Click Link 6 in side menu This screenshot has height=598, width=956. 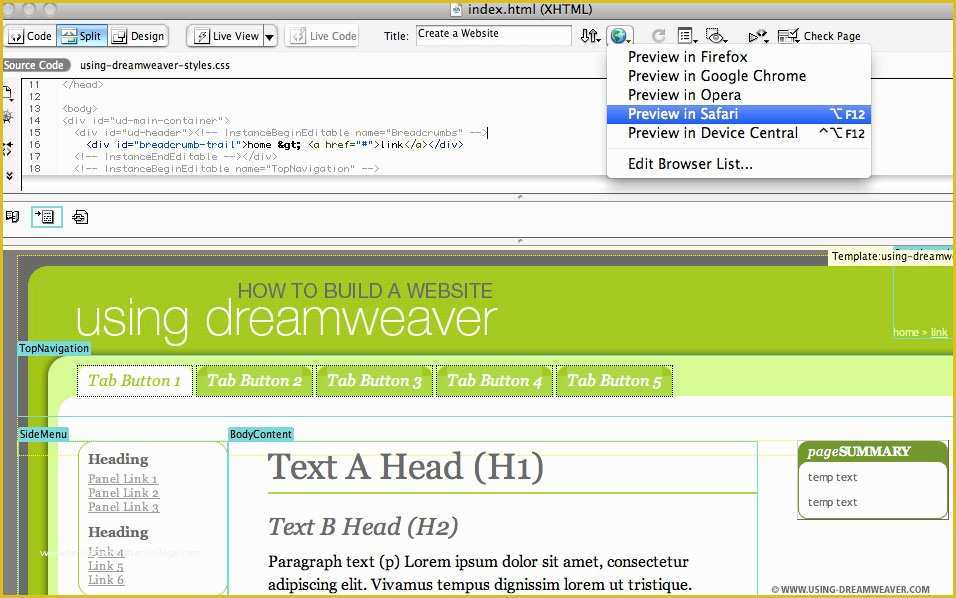tap(106, 580)
